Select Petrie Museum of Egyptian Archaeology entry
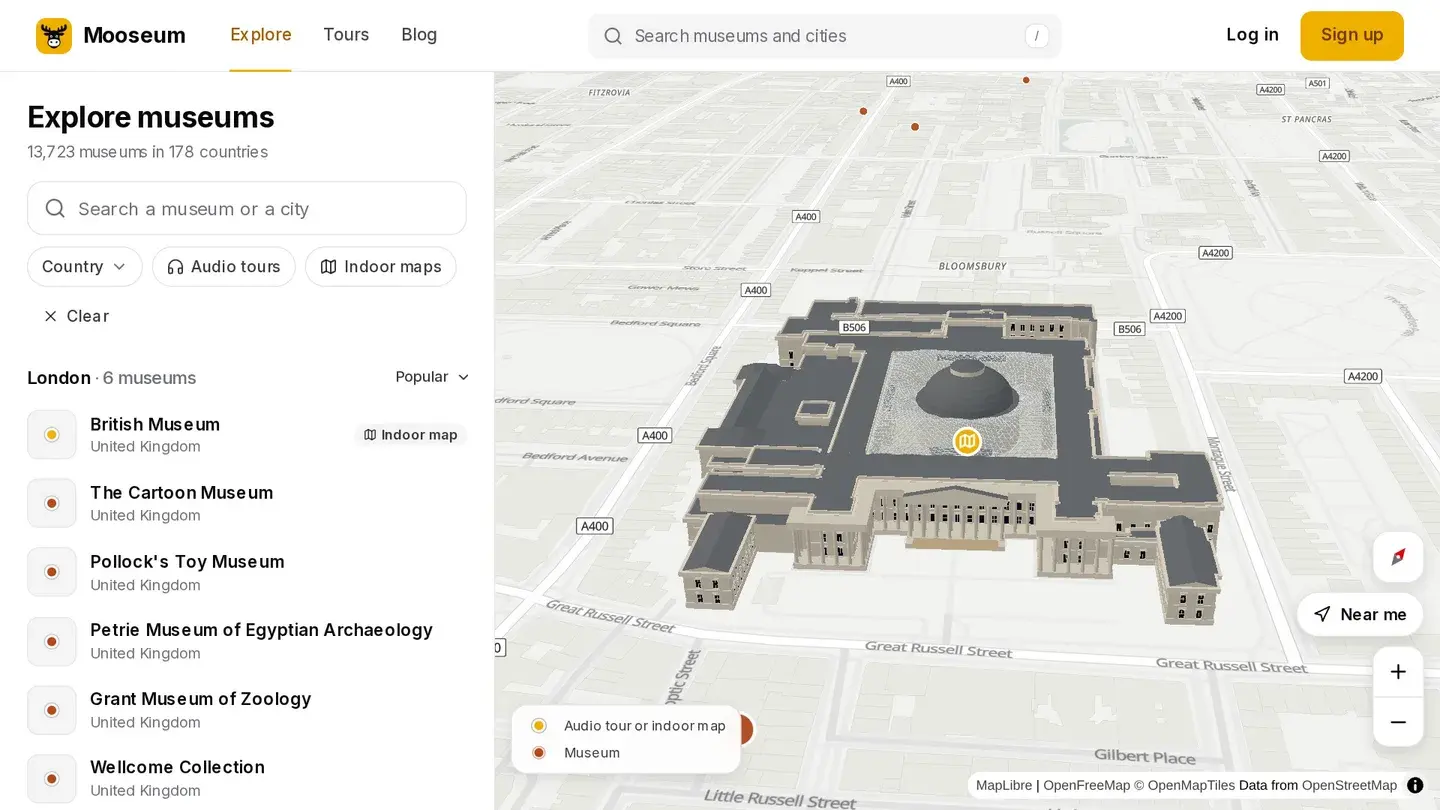Viewport: 1440px width, 810px height. (x=247, y=641)
